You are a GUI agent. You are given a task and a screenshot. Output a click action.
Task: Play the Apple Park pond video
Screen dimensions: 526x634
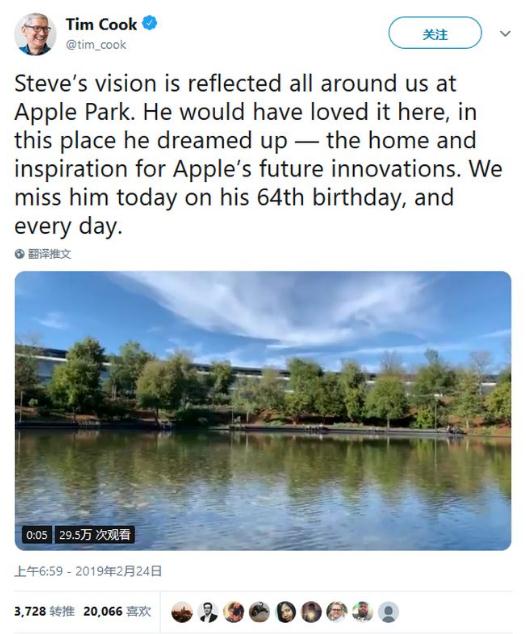263,410
